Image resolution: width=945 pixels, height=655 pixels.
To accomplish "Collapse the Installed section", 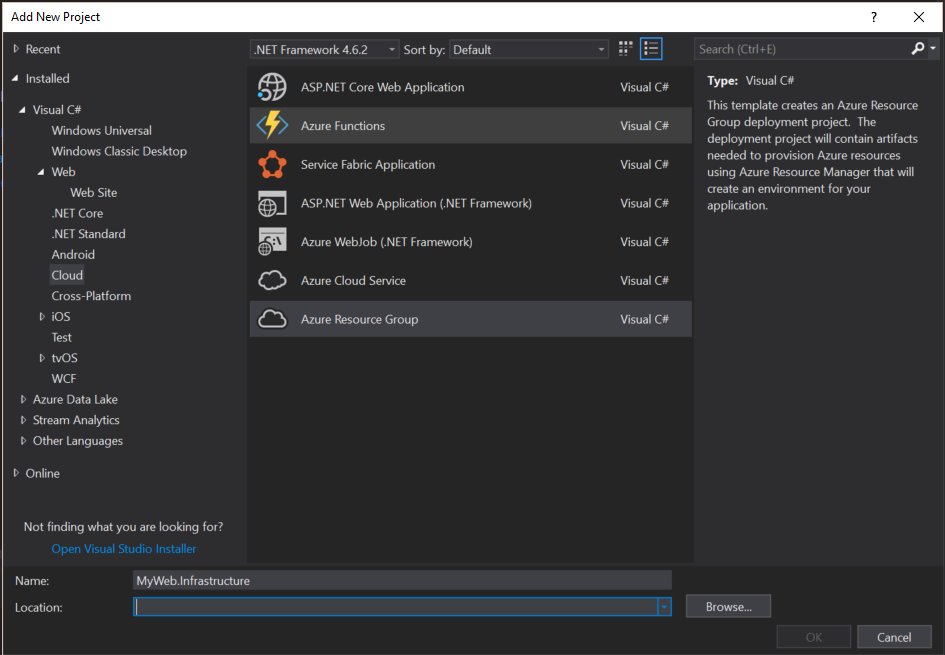I will pyautogui.click(x=15, y=78).
